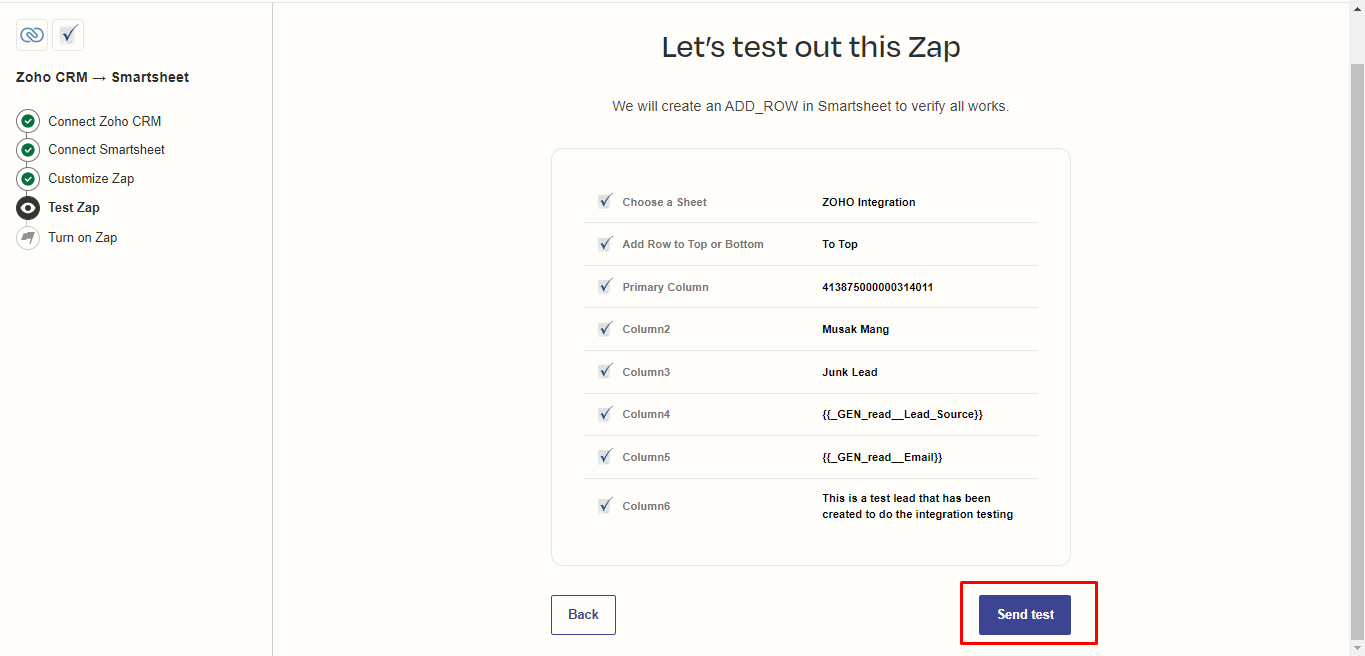Click the {{_GEN_read__Lead_Source}} value
This screenshot has width=1365, height=656.
click(x=902, y=414)
